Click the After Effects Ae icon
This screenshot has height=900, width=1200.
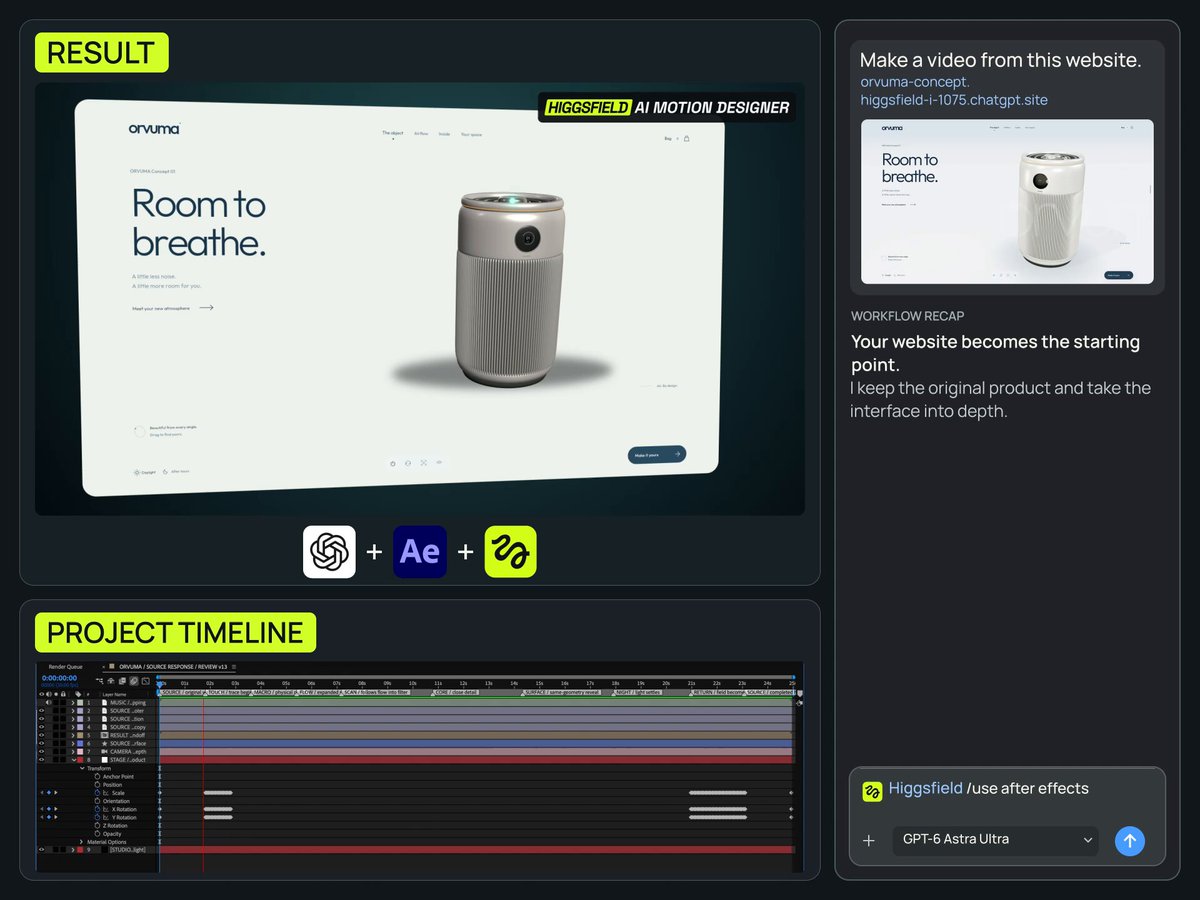[420, 552]
